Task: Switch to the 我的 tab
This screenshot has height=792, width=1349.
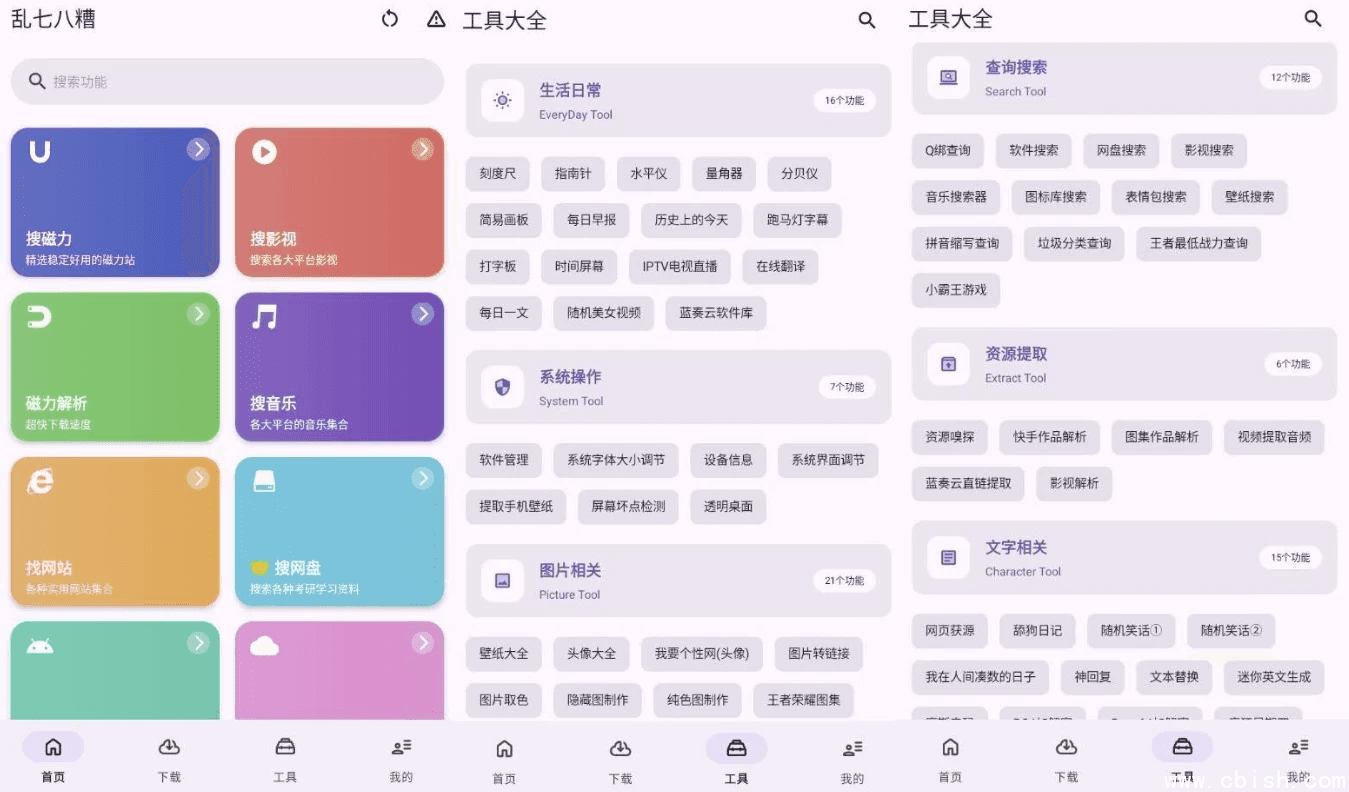Action: point(400,755)
